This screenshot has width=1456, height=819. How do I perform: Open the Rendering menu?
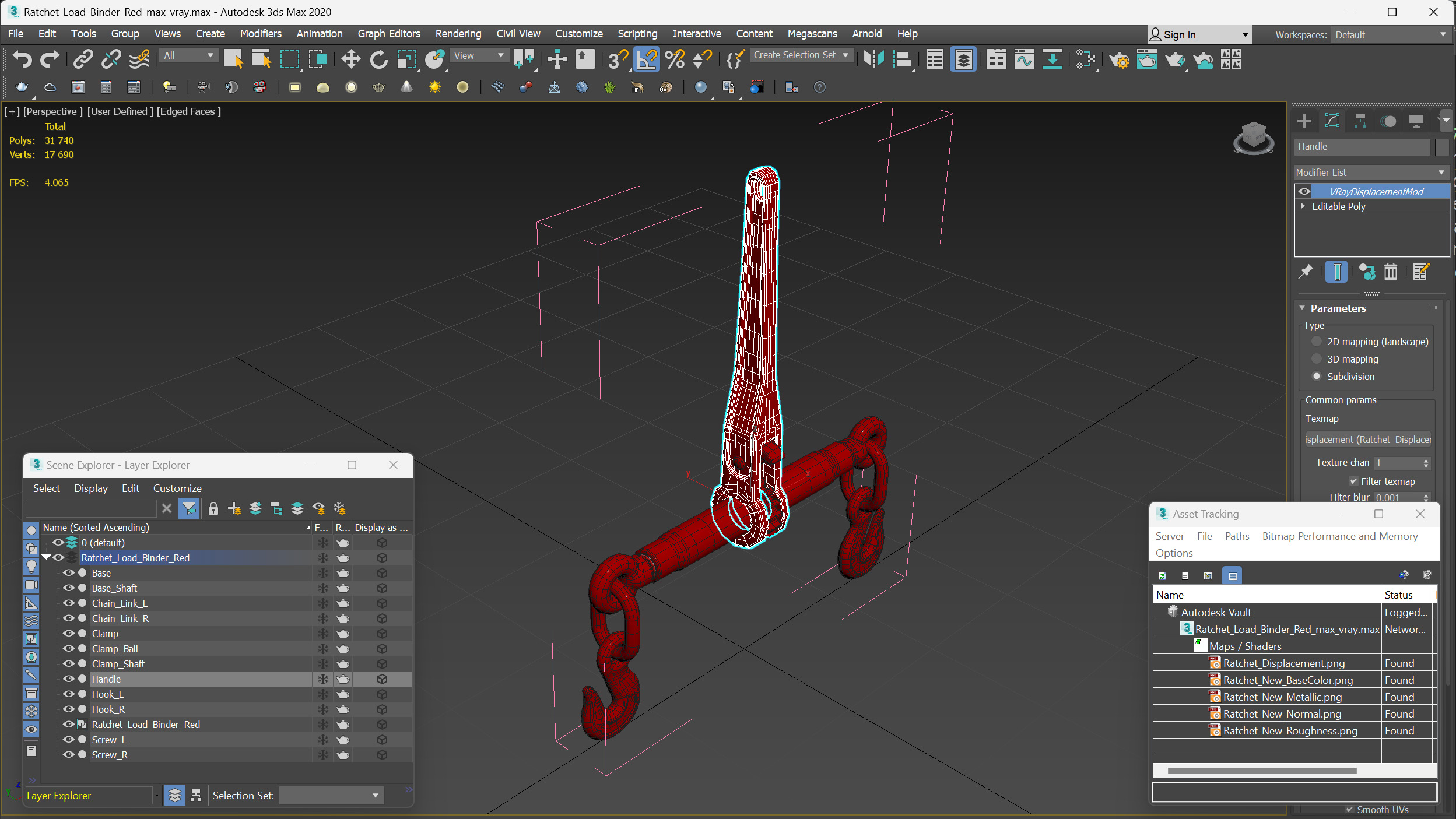pos(458,34)
